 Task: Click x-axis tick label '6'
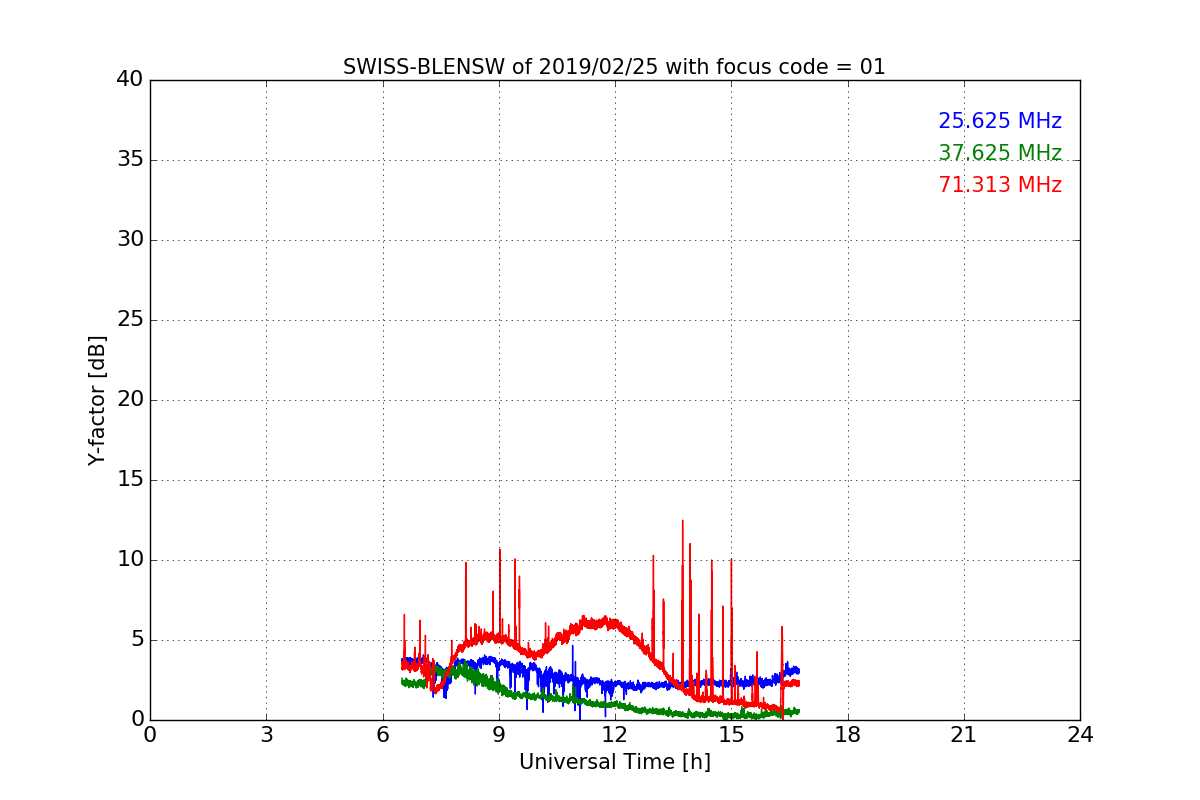pos(382,734)
